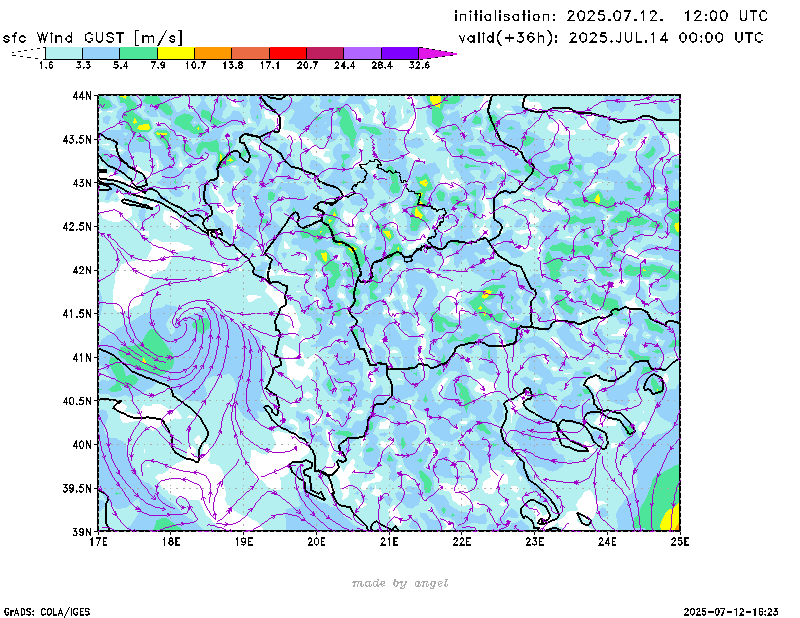The height and width of the screenshot is (618, 800).
Task: Pick the orange 10.7–13.8 legend swatch
Action: (213, 52)
